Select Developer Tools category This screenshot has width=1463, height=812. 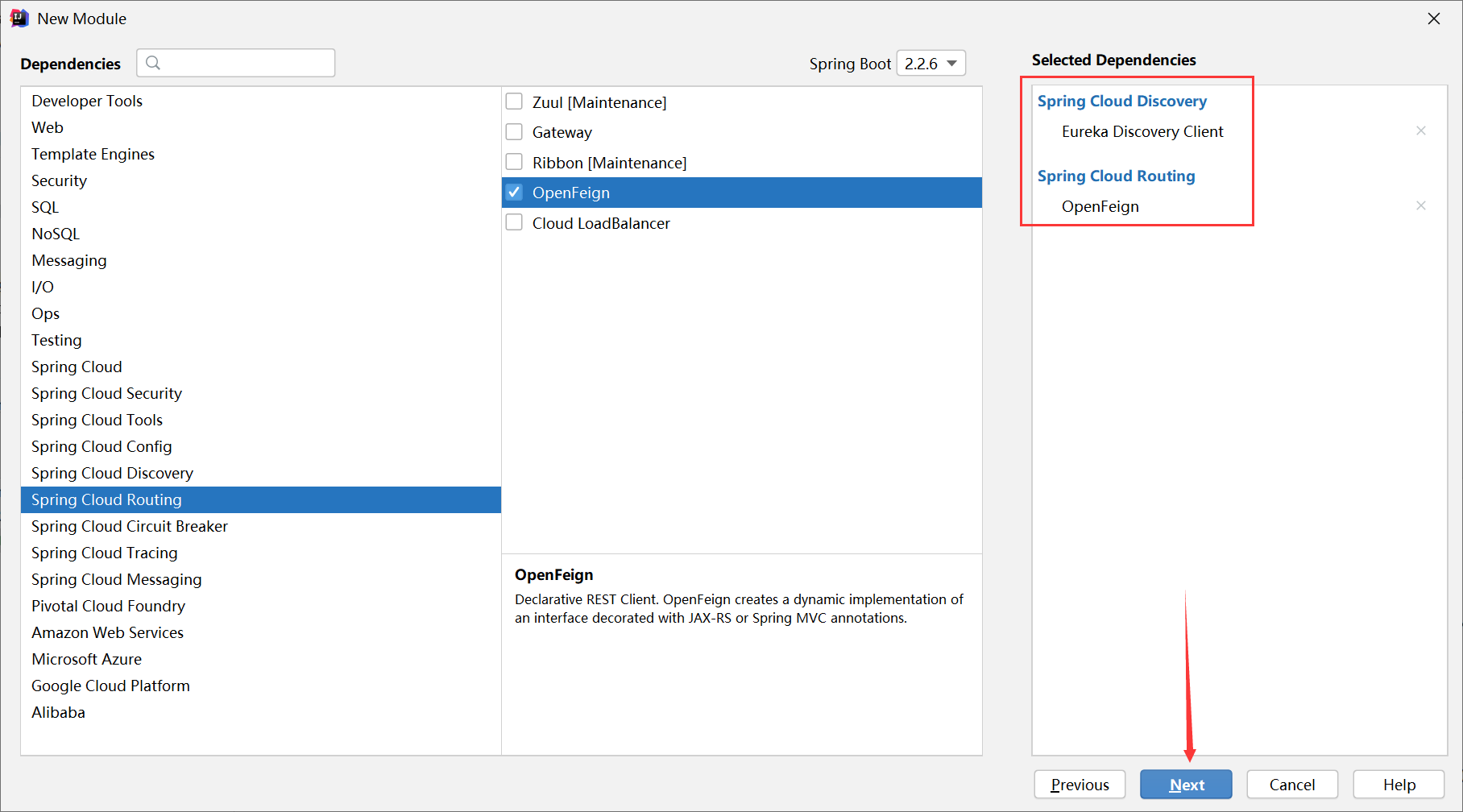pos(261,101)
